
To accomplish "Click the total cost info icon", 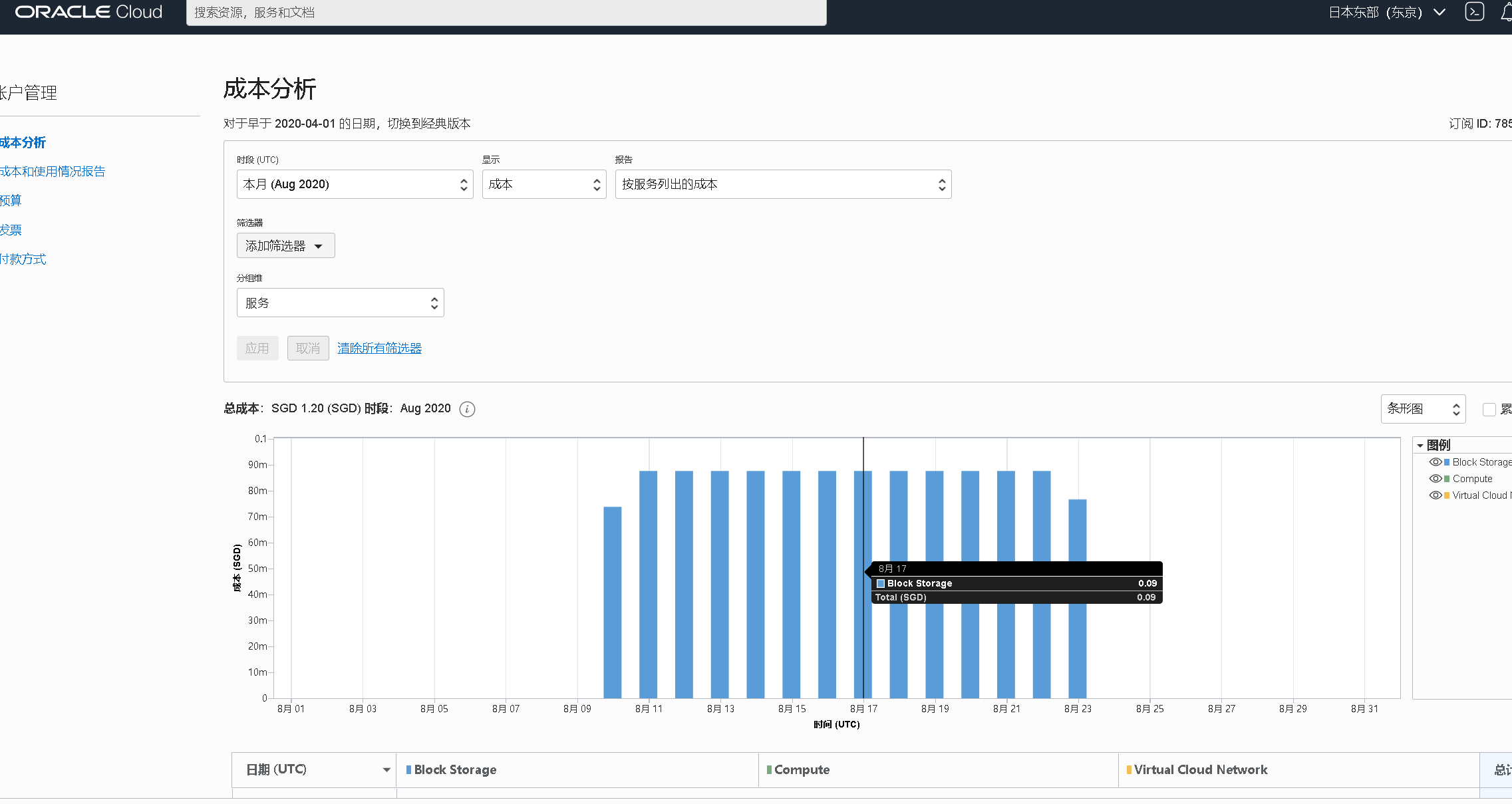I will 467,409.
